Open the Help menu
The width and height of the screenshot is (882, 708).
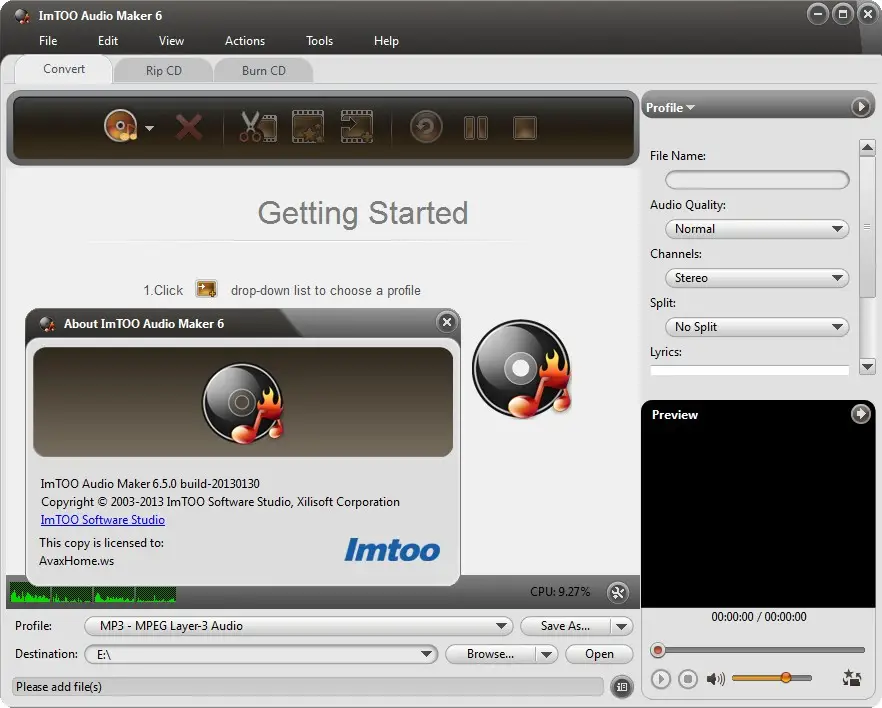pos(386,40)
